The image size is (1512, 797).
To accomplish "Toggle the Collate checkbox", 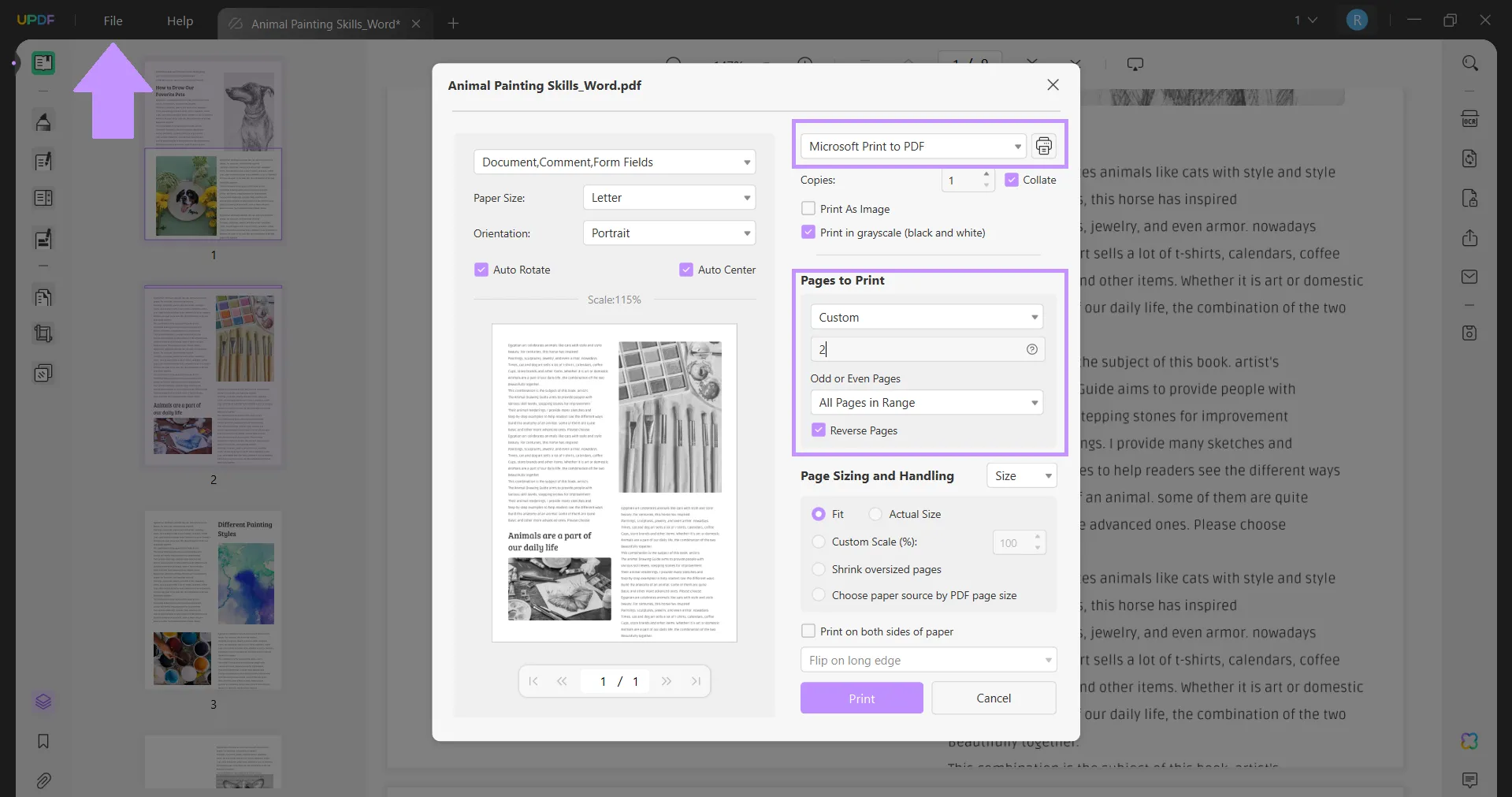I will [1012, 180].
